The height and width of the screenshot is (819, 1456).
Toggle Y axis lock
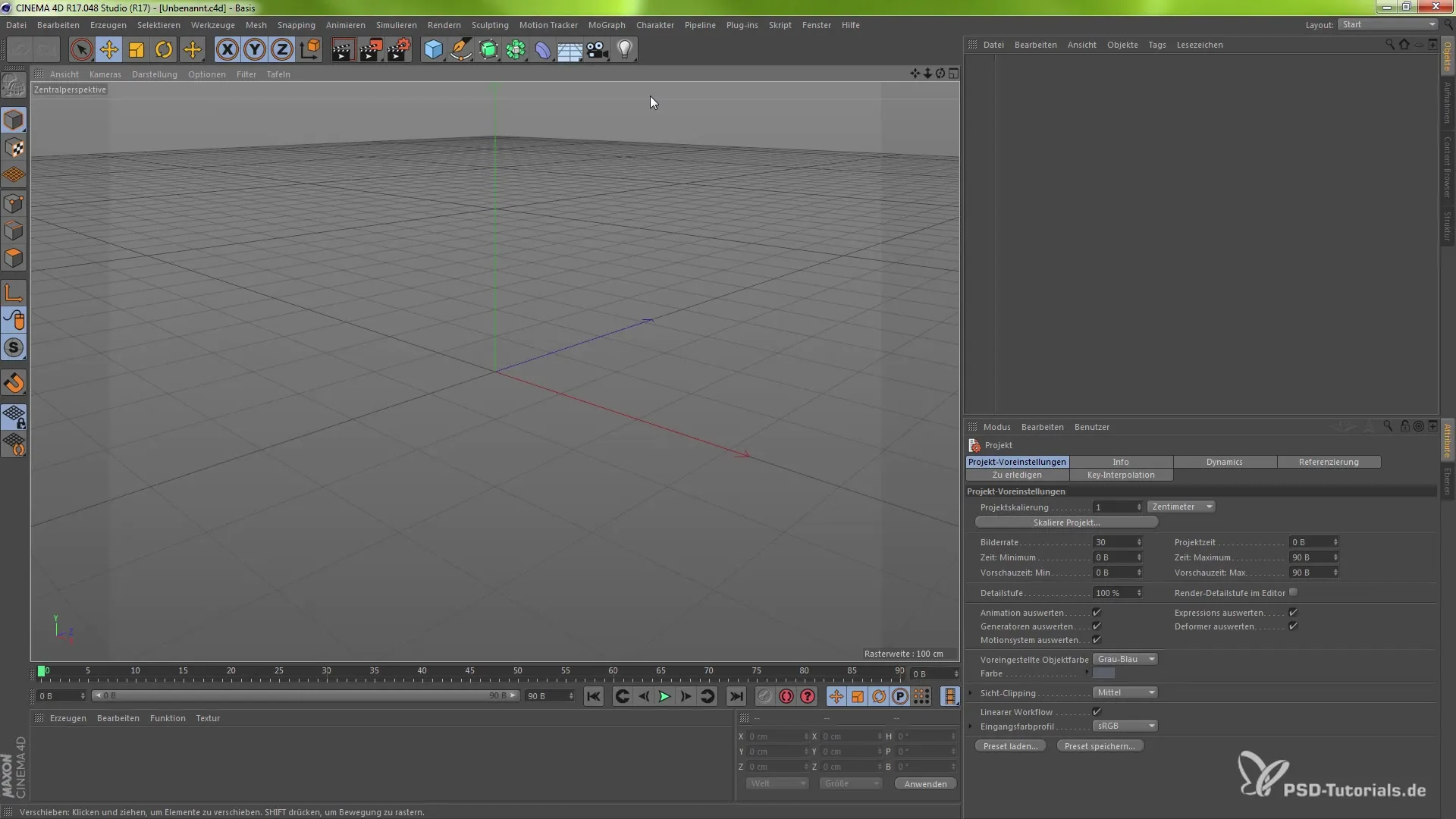255,50
